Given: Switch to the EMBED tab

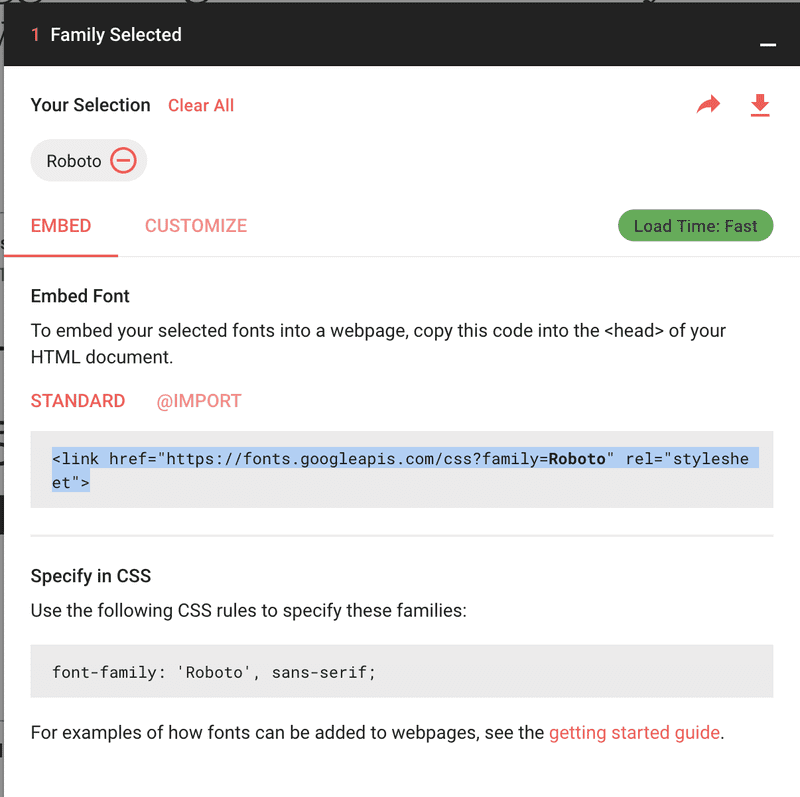Looking at the screenshot, I should 60,225.
